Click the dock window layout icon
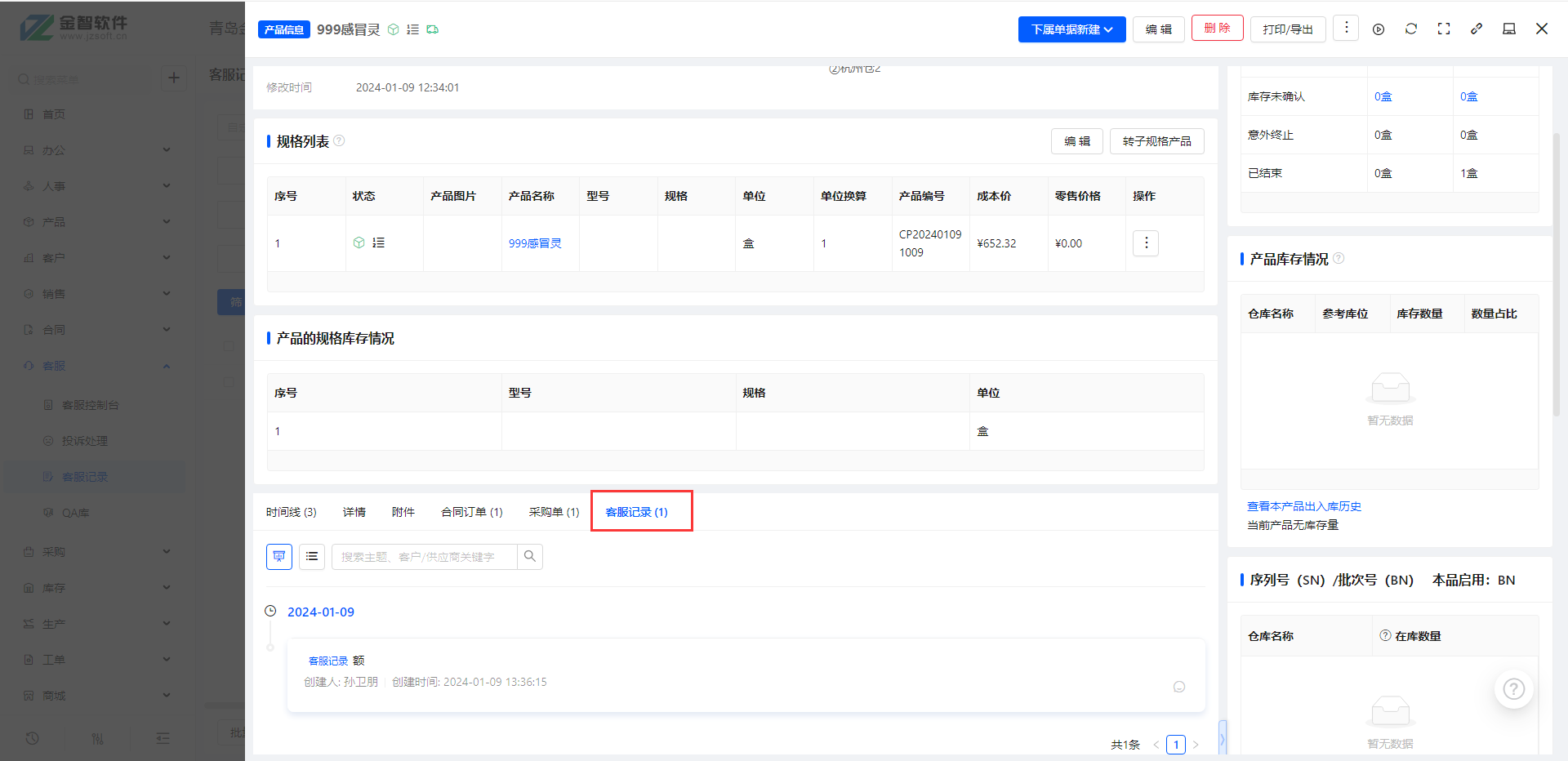The width and height of the screenshot is (1568, 761). coord(1509,29)
